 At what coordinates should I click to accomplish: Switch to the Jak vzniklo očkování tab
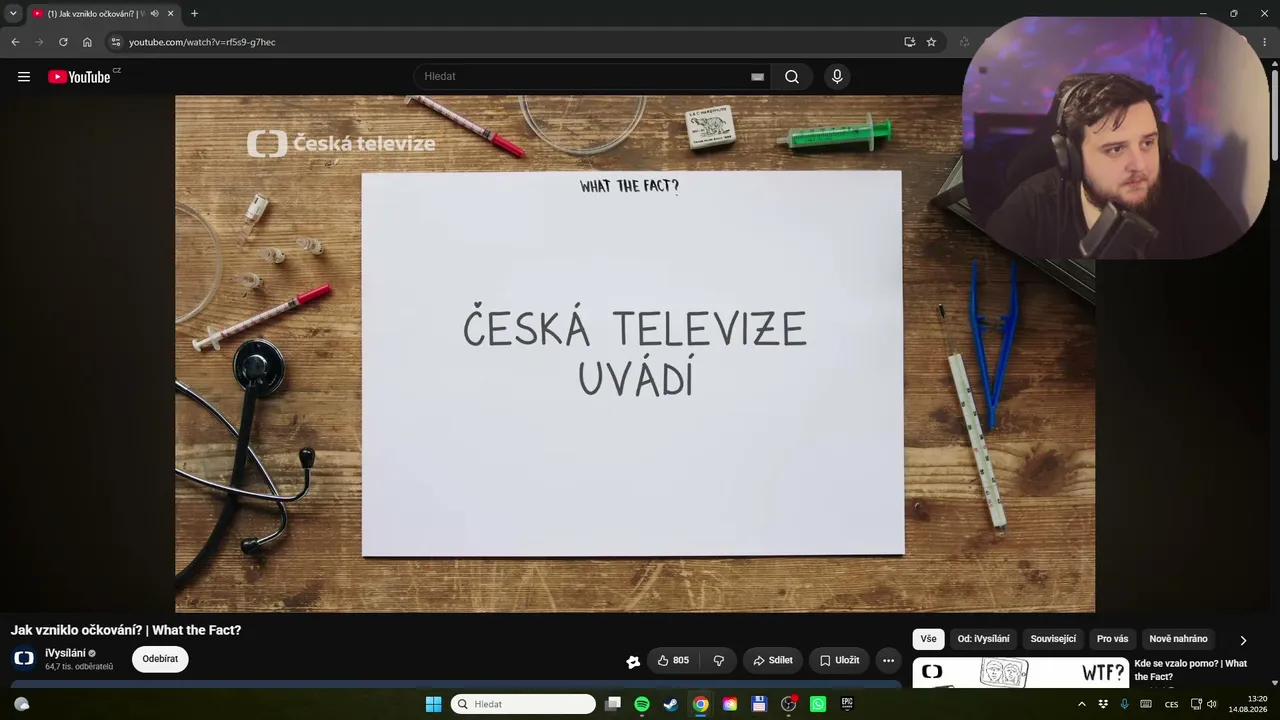[95, 13]
